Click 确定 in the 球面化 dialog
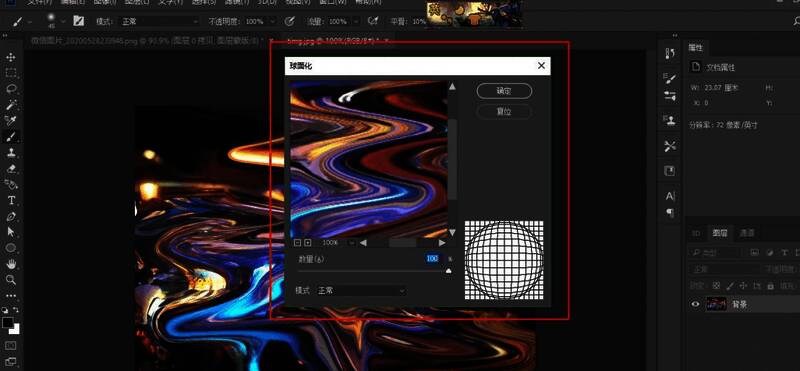 [504, 91]
